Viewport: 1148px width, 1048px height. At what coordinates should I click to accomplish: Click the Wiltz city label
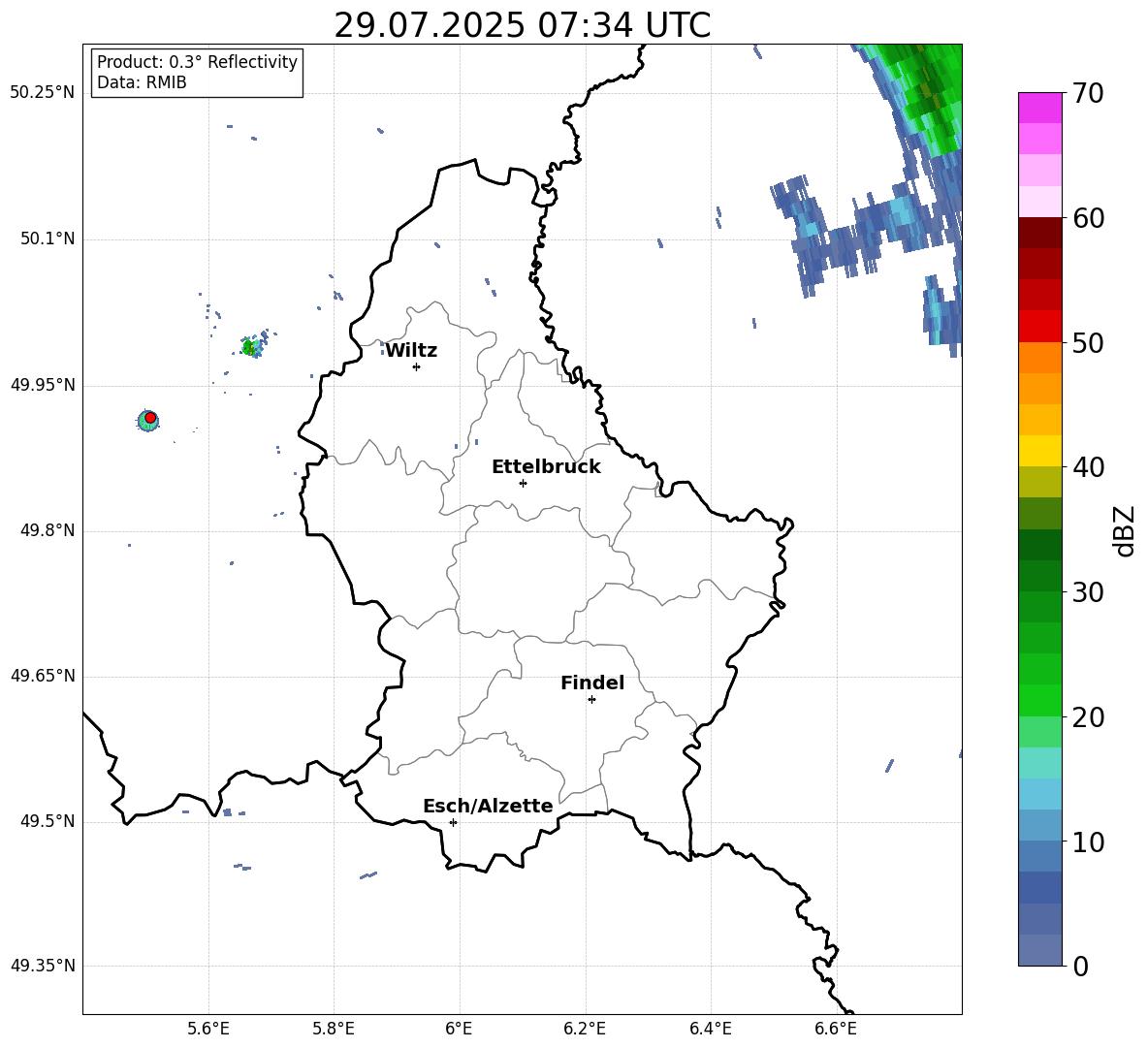pyautogui.click(x=411, y=351)
